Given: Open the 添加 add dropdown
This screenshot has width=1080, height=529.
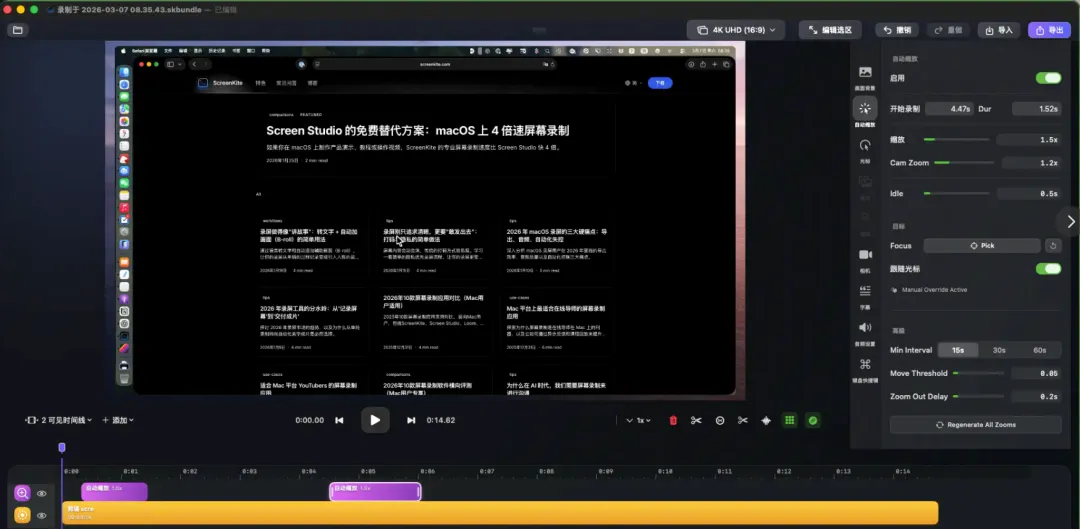Looking at the screenshot, I should [118, 420].
